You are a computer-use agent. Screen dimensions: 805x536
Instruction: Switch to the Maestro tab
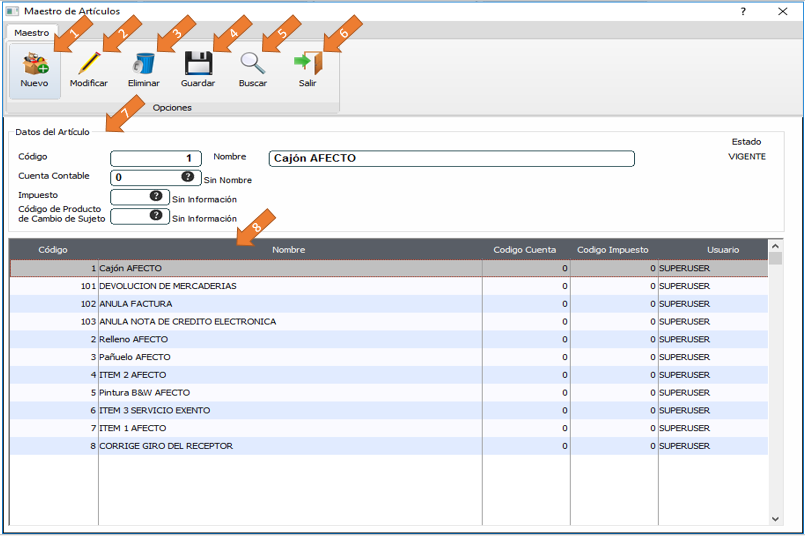32,33
